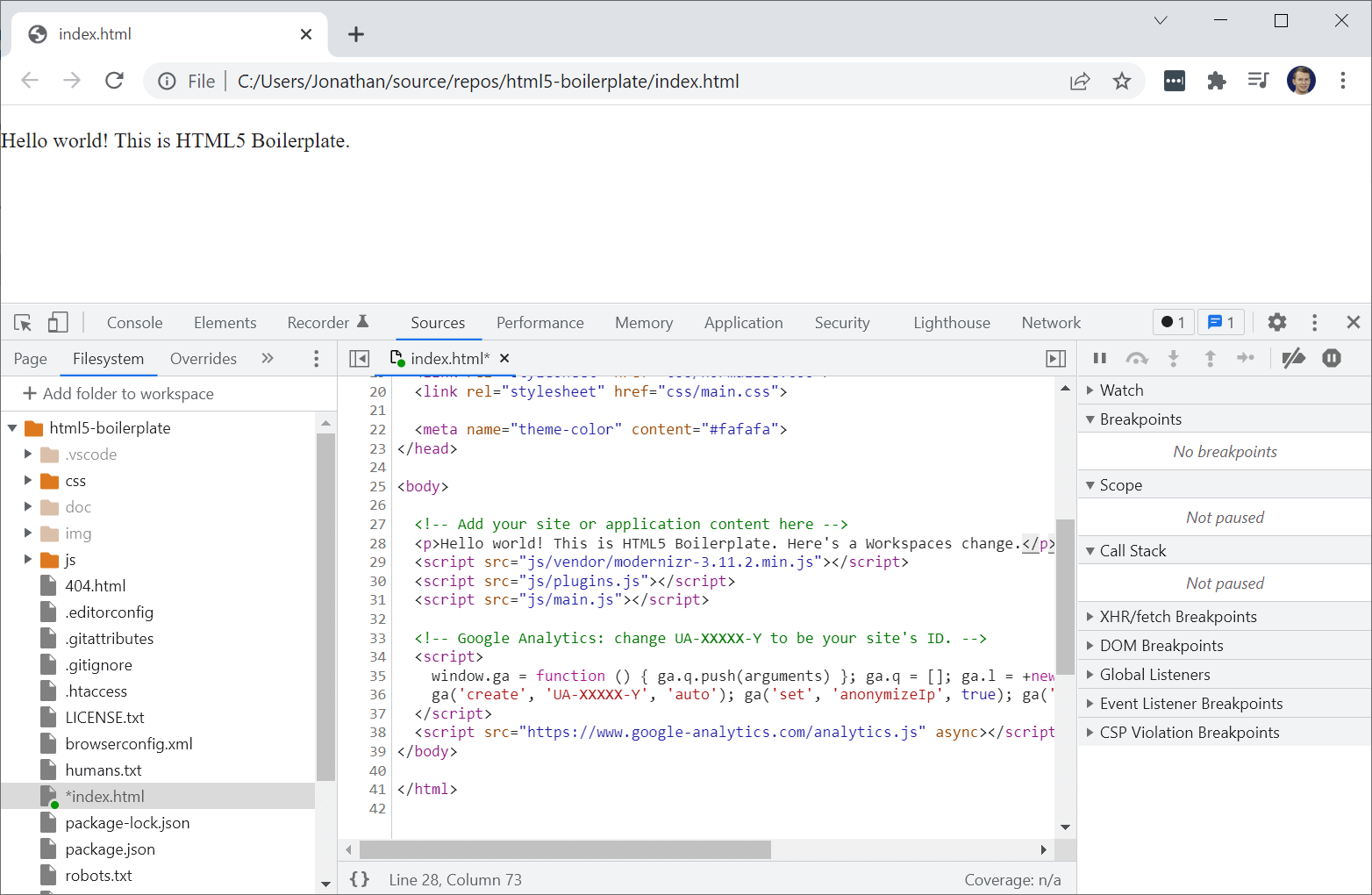This screenshot has height=895, width=1372.
Task: Click the step into next function call icon
Action: [x=1174, y=358]
